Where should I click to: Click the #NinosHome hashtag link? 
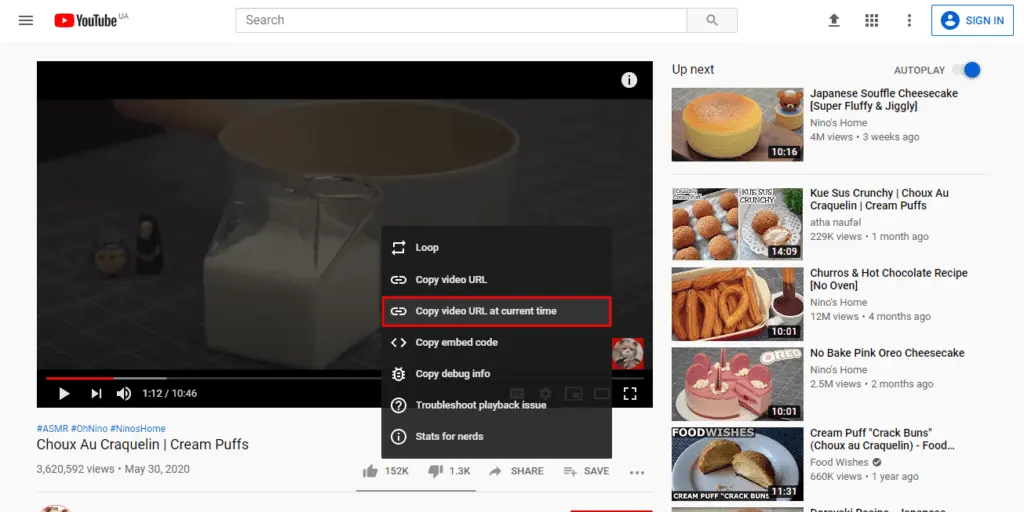point(138,428)
